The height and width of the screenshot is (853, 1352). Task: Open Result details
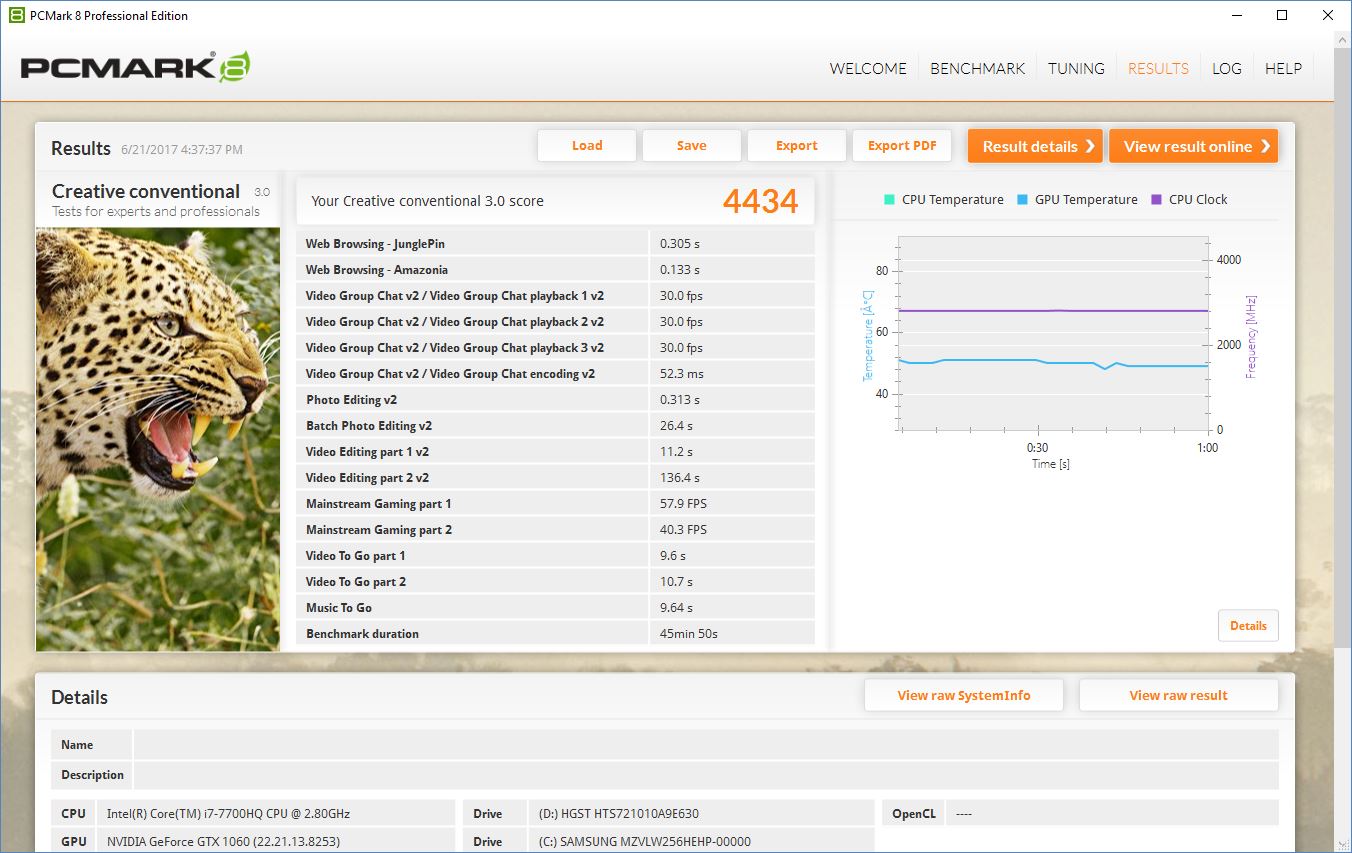[x=1035, y=146]
